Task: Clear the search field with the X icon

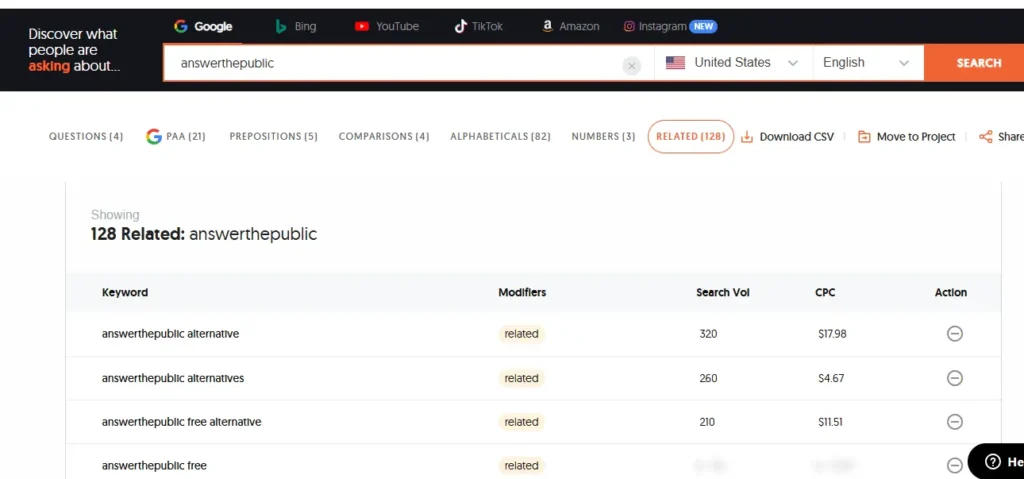Action: click(x=632, y=65)
